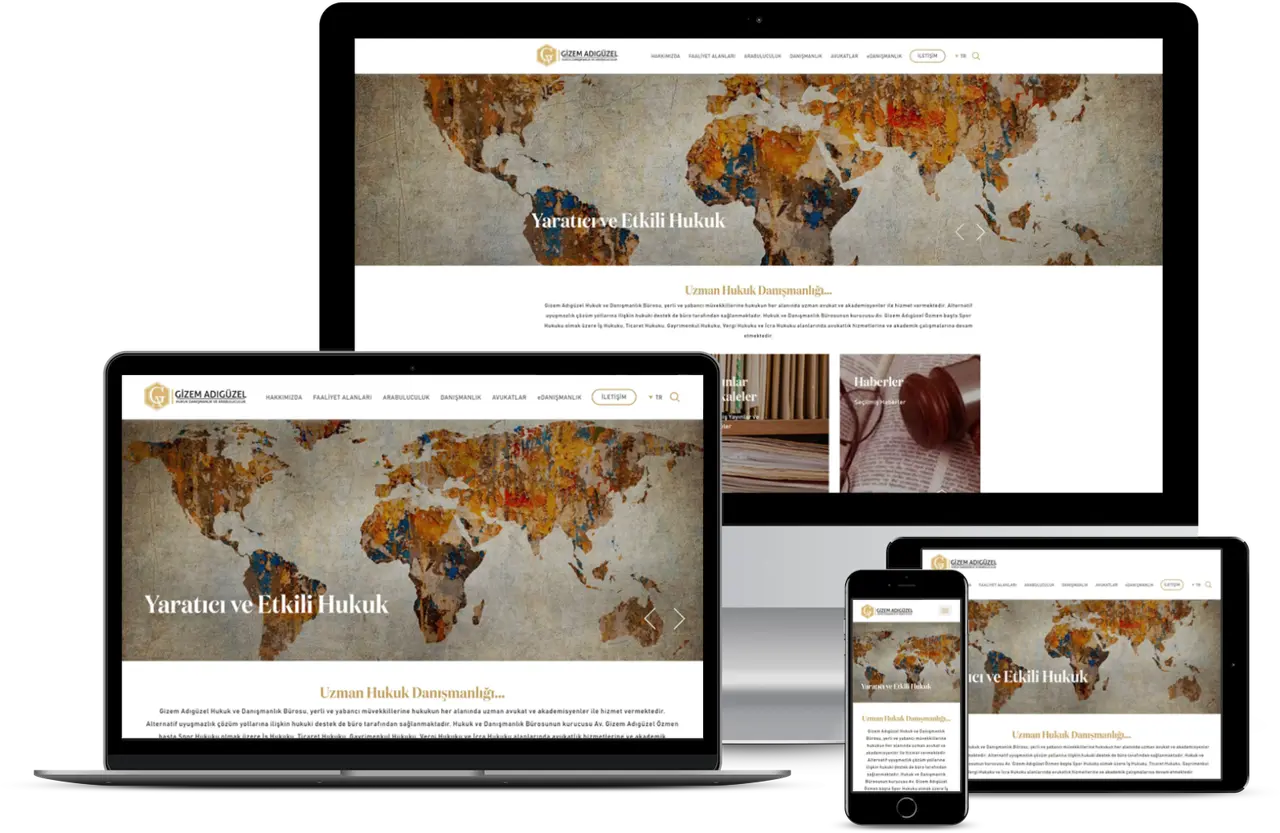1280x833 pixels.
Task: Open ARABULUCULUK menu on laptop
Action: tap(406, 397)
